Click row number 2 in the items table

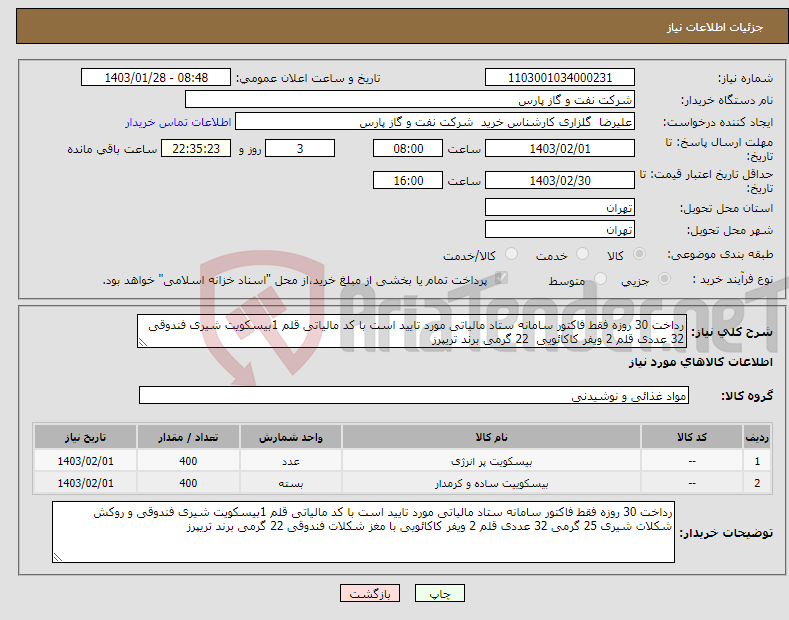pyautogui.click(x=757, y=483)
